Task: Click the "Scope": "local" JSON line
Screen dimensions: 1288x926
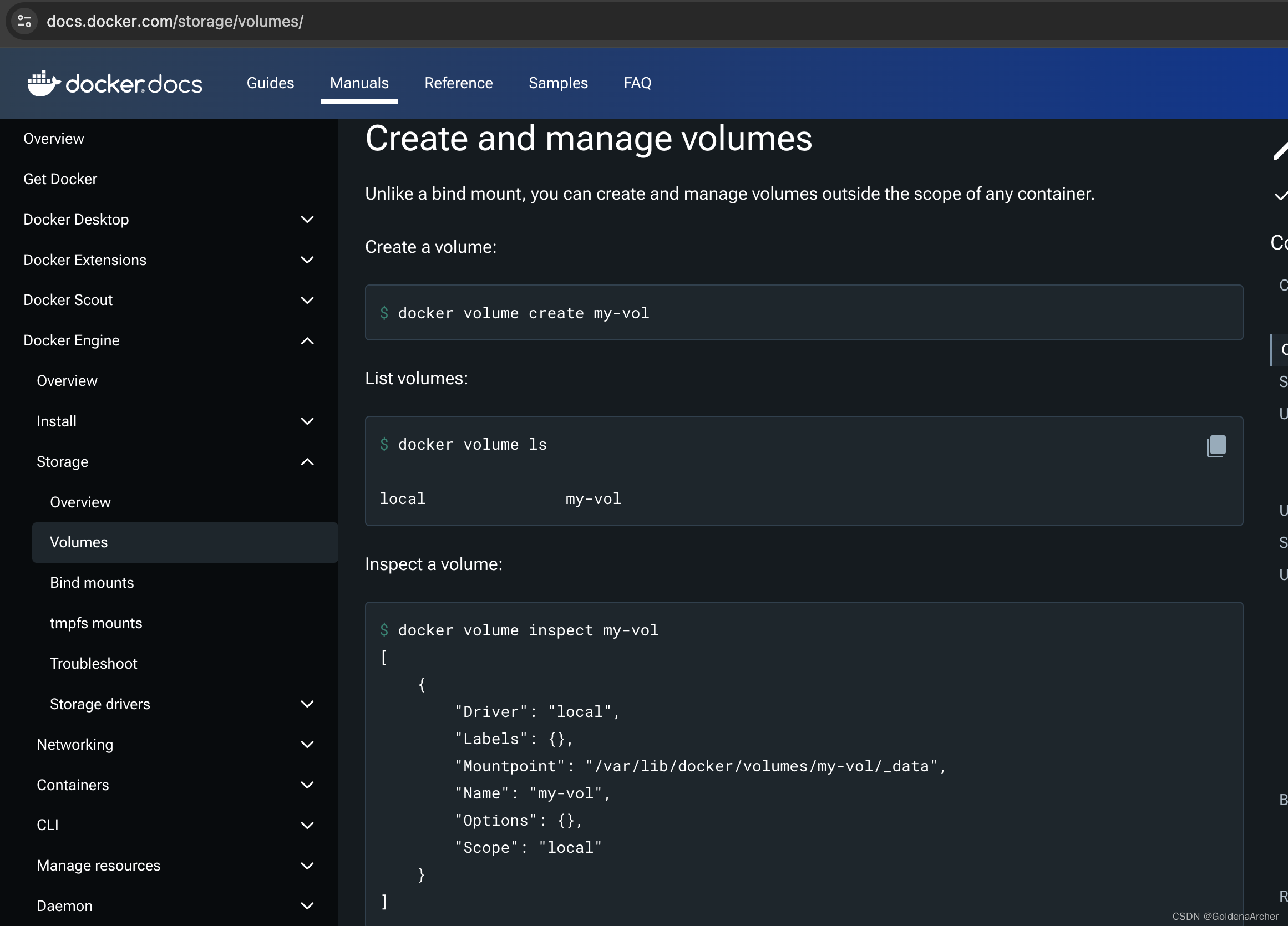Action: [x=528, y=848]
